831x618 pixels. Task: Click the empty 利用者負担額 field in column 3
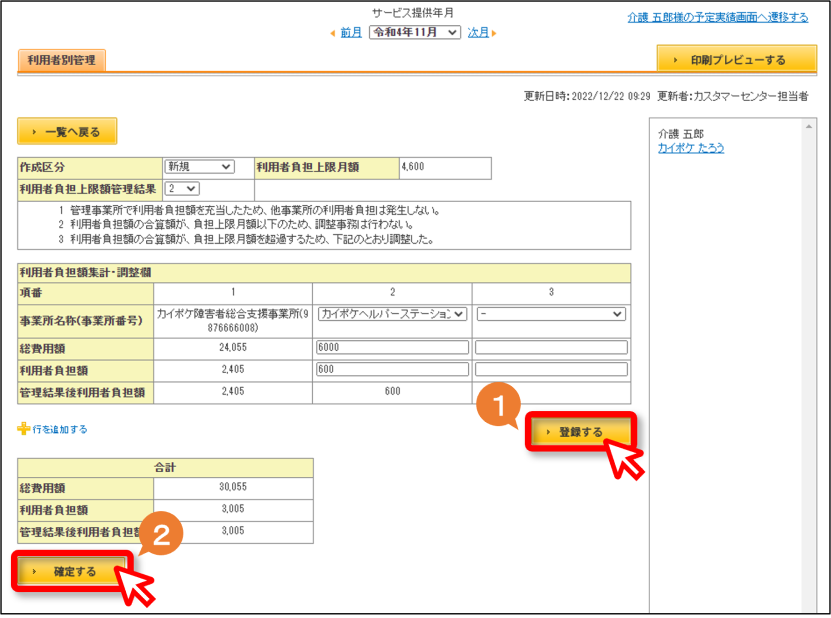[x=551, y=369]
